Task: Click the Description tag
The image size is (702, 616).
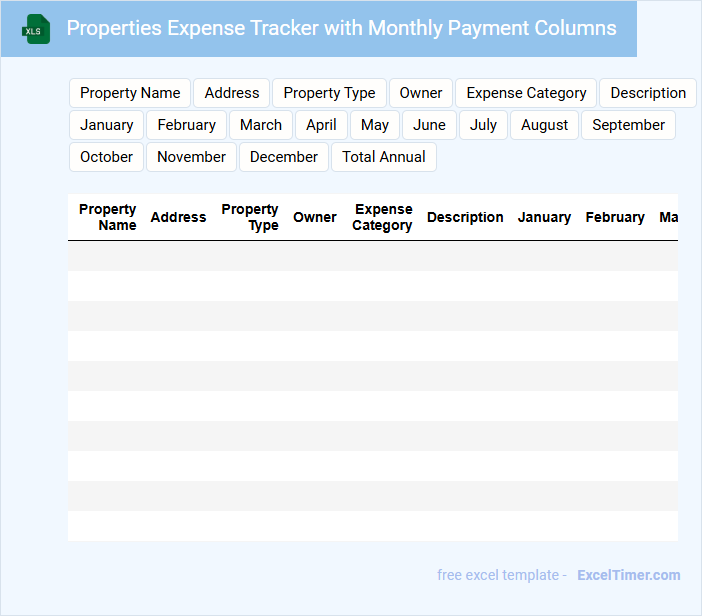Action: [648, 93]
